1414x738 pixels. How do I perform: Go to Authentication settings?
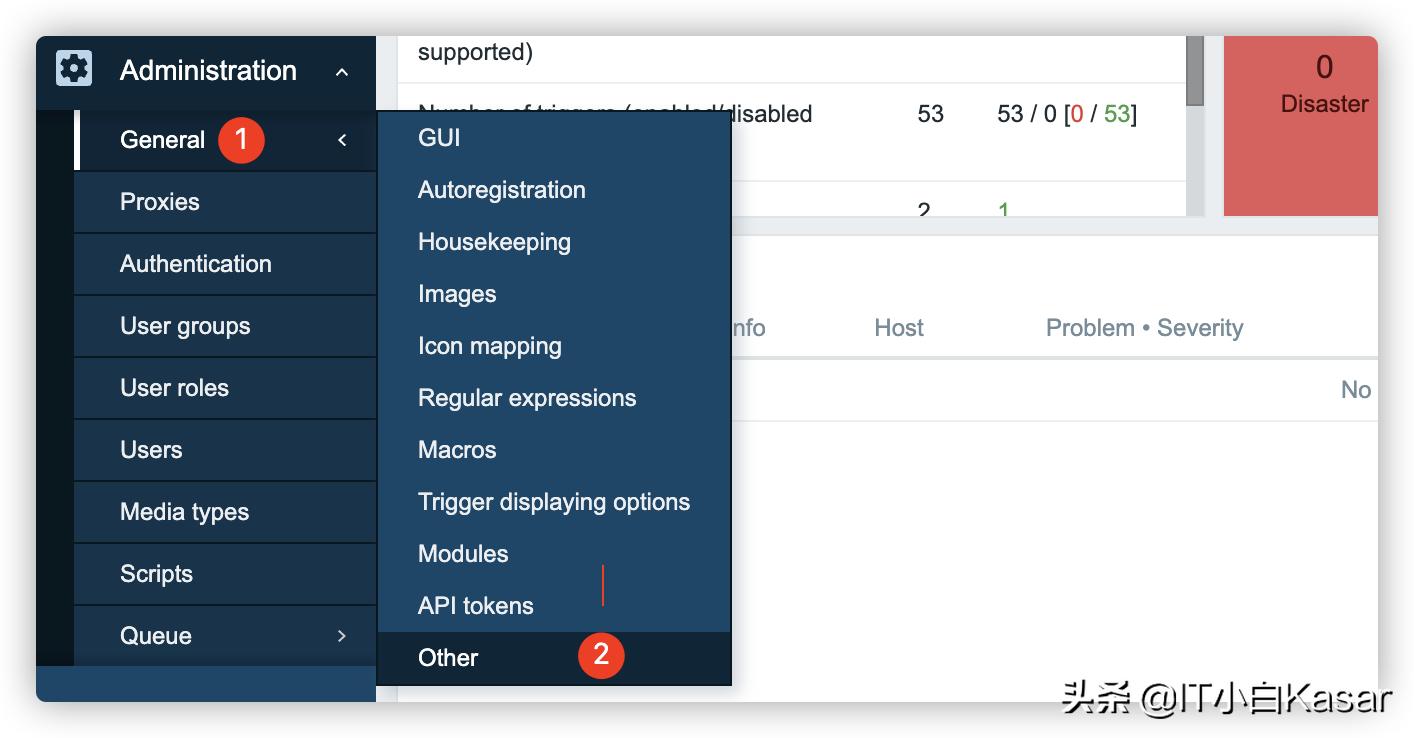(x=196, y=264)
